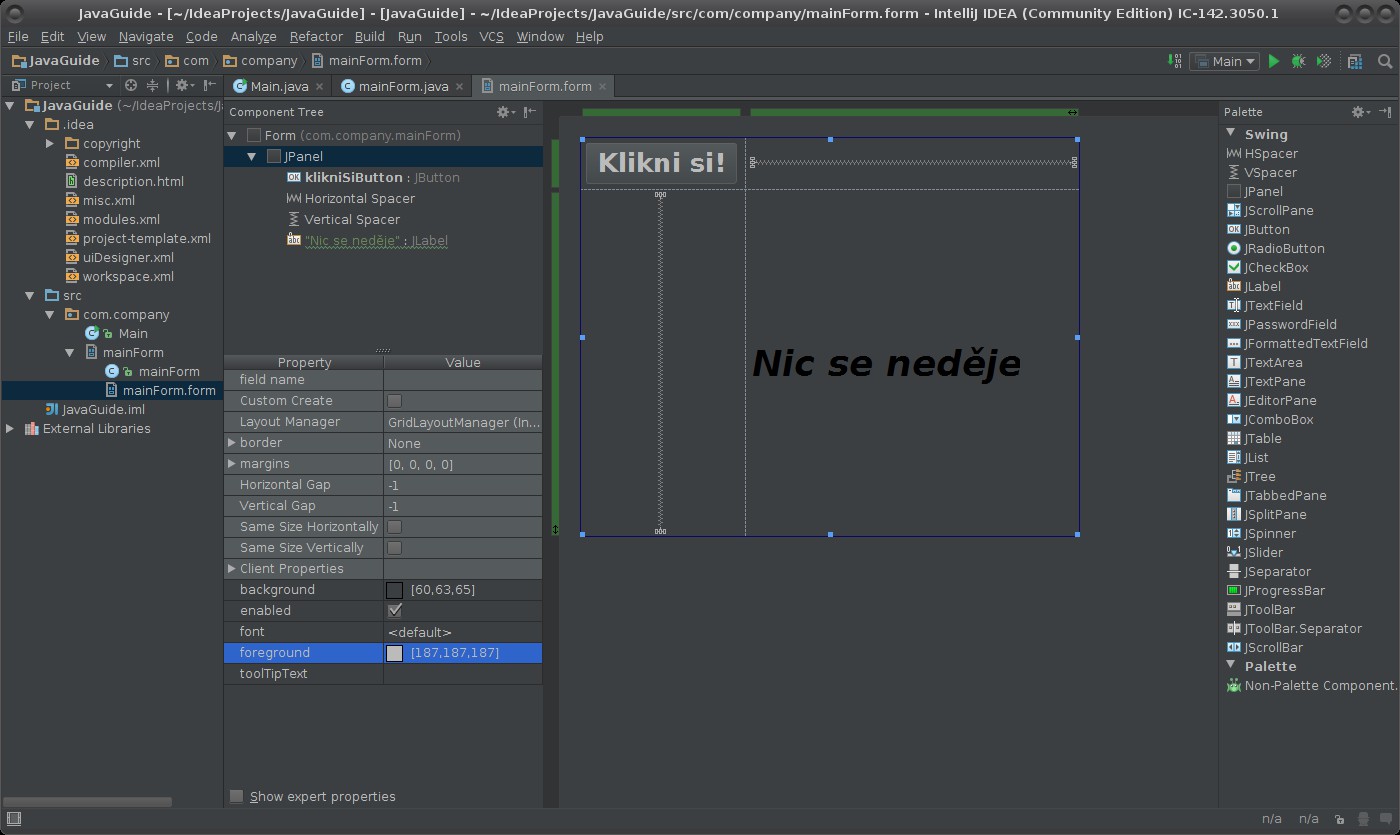
Task: Start debugging with the Debug bug icon
Action: pyautogui.click(x=1298, y=61)
